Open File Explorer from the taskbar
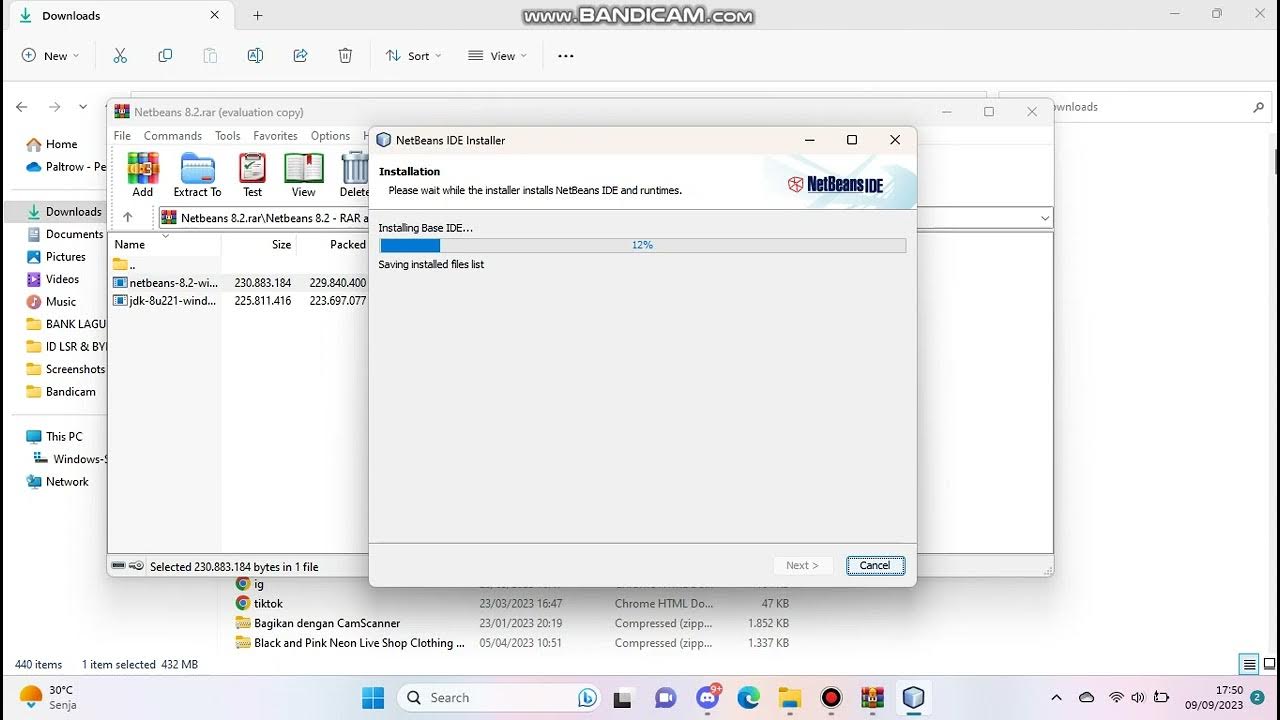 [790, 698]
